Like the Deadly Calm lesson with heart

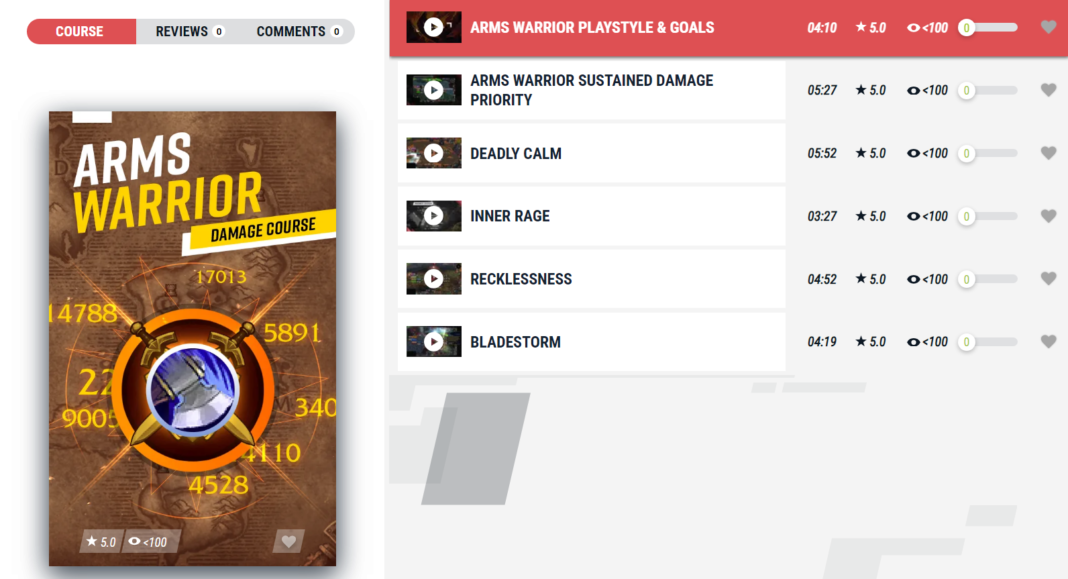tap(1048, 153)
